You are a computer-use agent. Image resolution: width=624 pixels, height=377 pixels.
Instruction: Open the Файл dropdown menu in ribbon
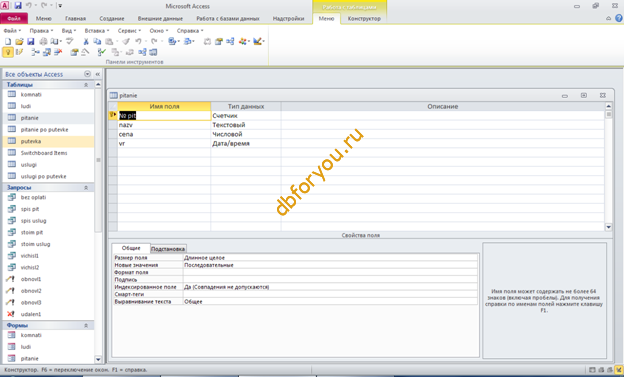point(12,31)
